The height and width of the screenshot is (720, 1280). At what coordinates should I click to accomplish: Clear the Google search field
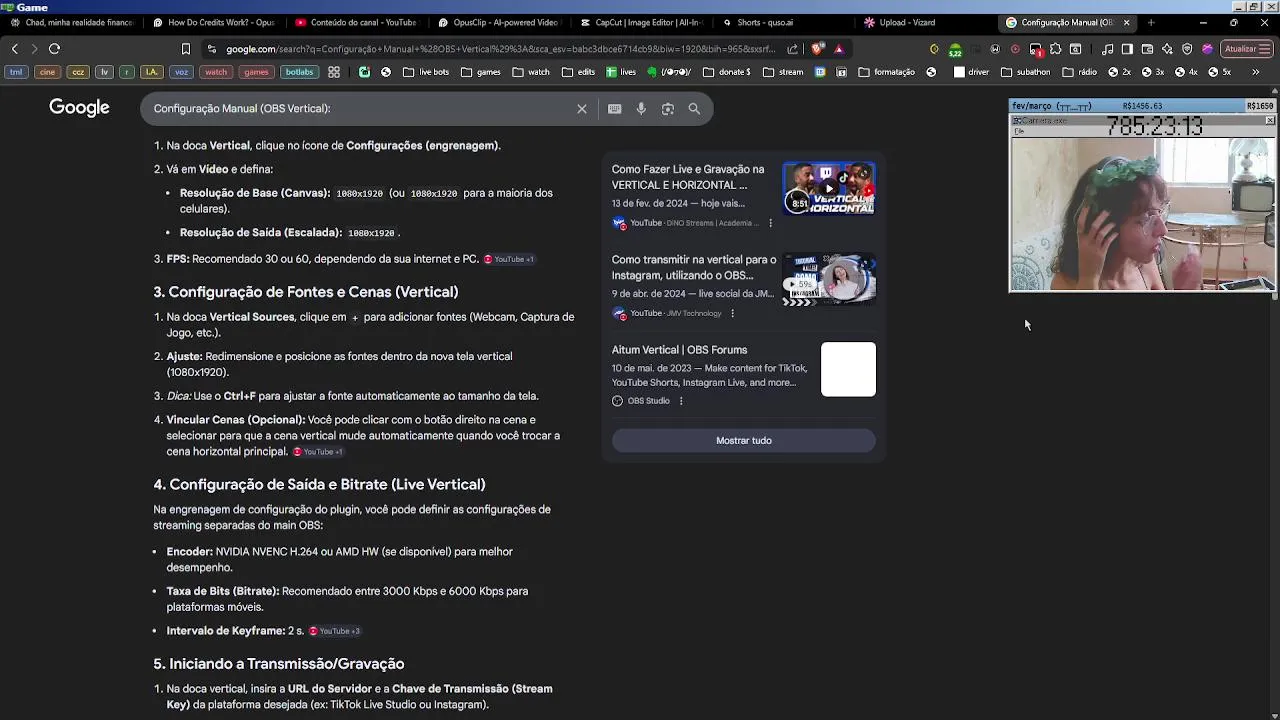(581, 109)
